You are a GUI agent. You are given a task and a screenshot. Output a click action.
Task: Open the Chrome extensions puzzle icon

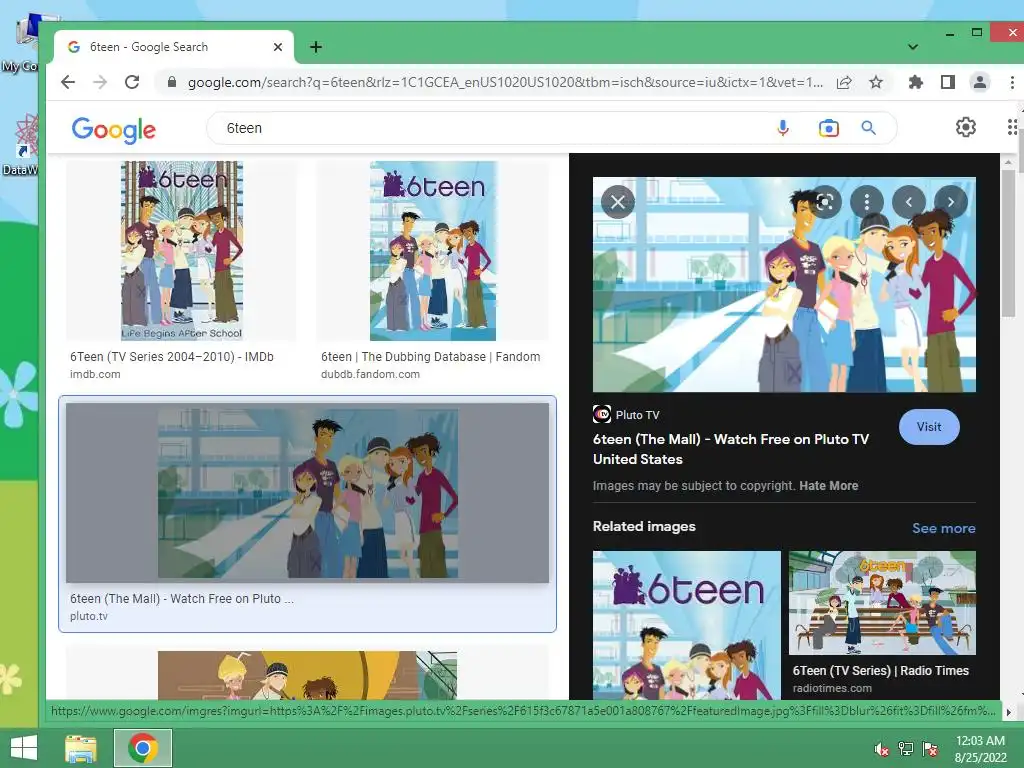point(916,82)
